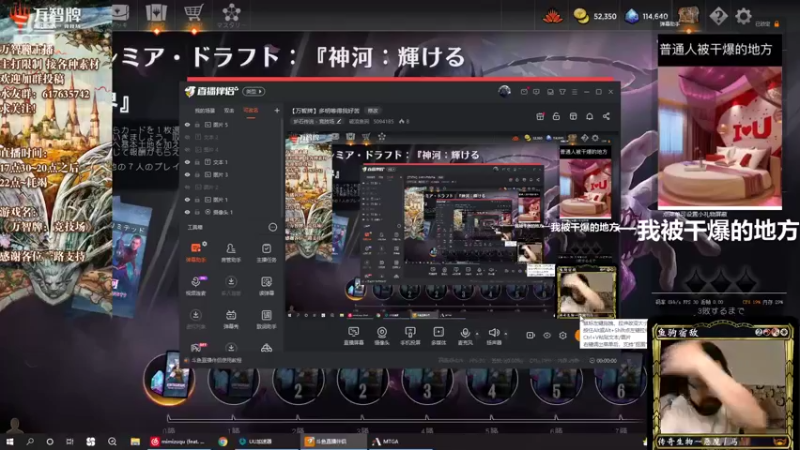
Task: Open the video co-stream tool with purple badge
Action: click(x=196, y=285)
